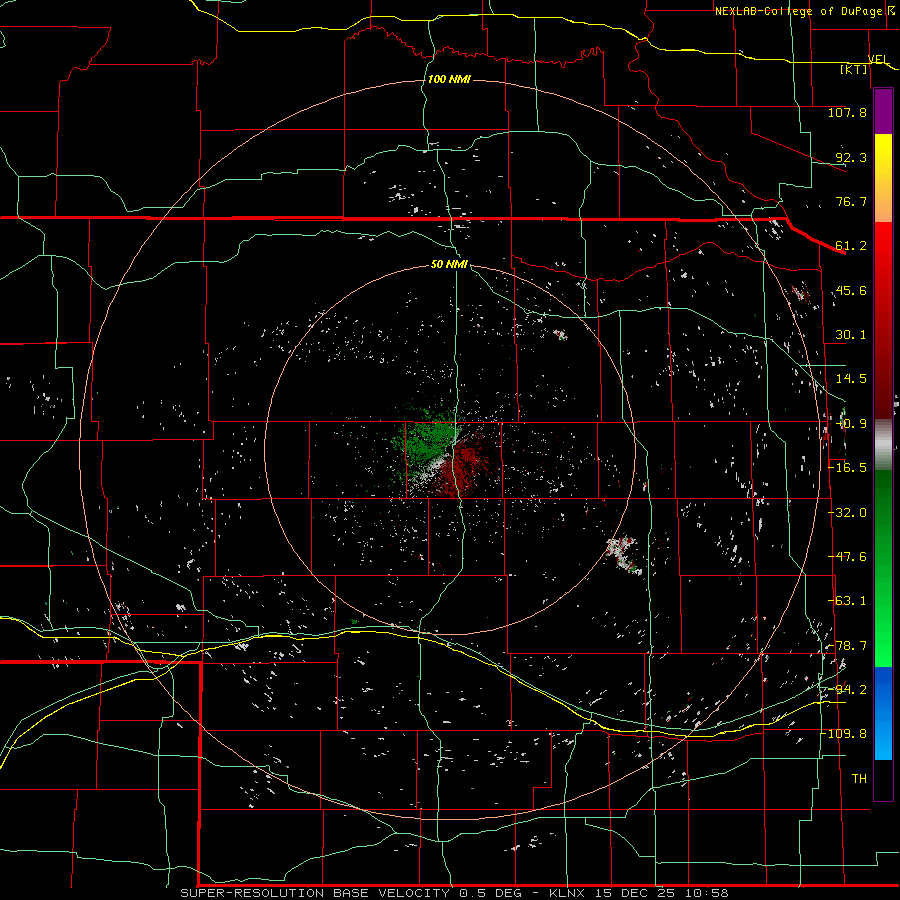900x900 pixels.
Task: Click the yellow segment of velocity colorbar
Action: (x=883, y=178)
